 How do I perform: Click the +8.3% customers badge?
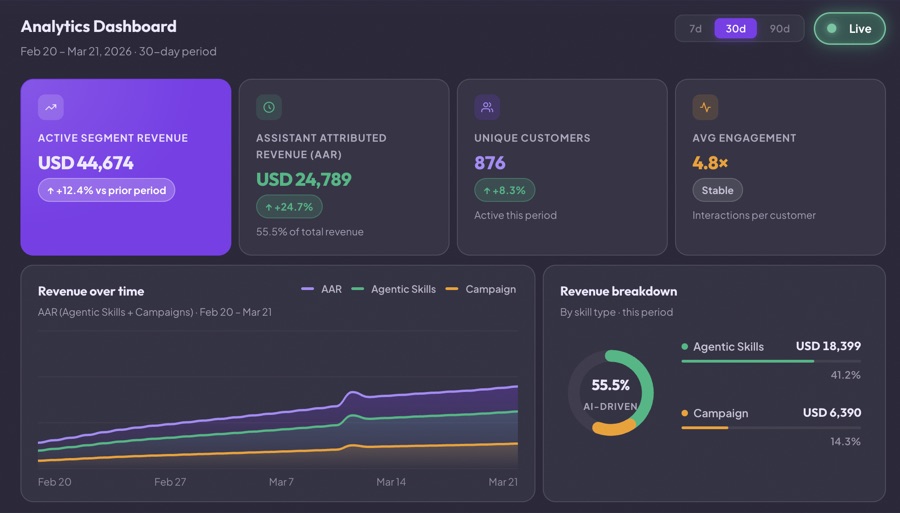[505, 190]
